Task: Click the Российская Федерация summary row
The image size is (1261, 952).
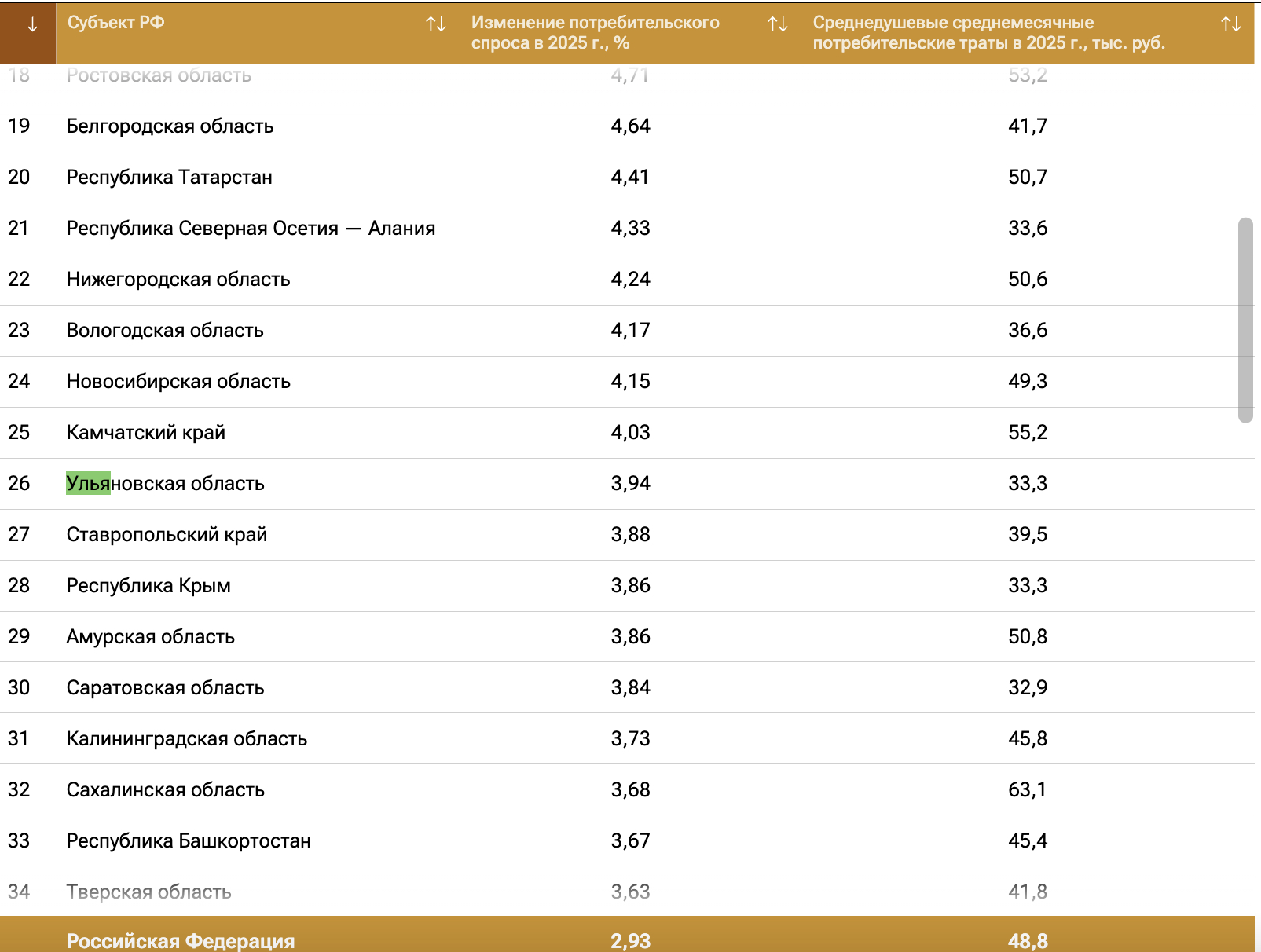Action: (181, 940)
